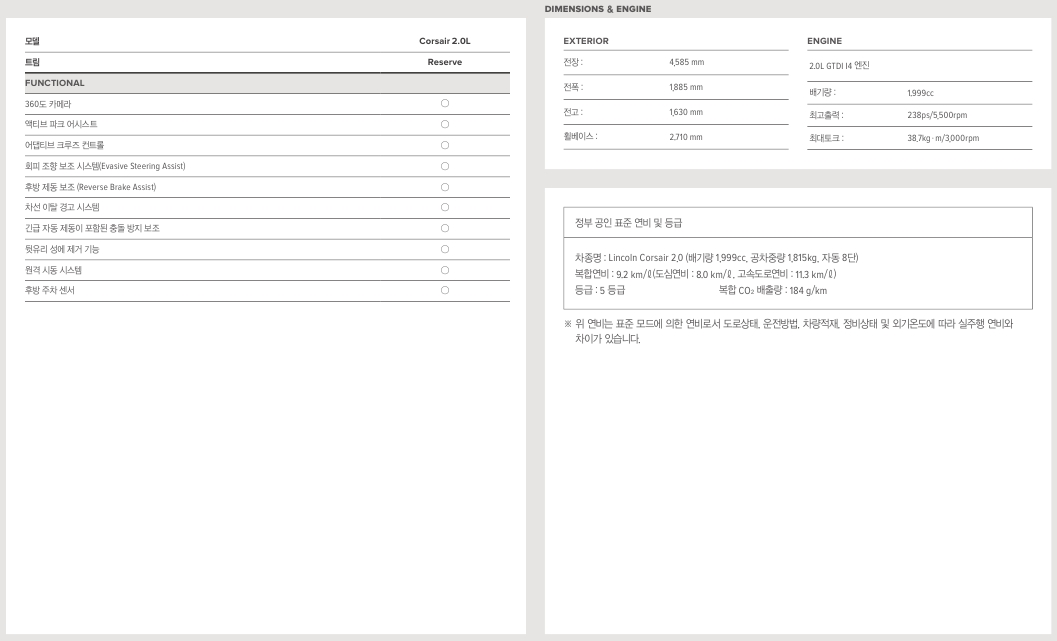Click the '238ps/5,500rpm' output value
This screenshot has height=641, width=1057.
(937, 115)
